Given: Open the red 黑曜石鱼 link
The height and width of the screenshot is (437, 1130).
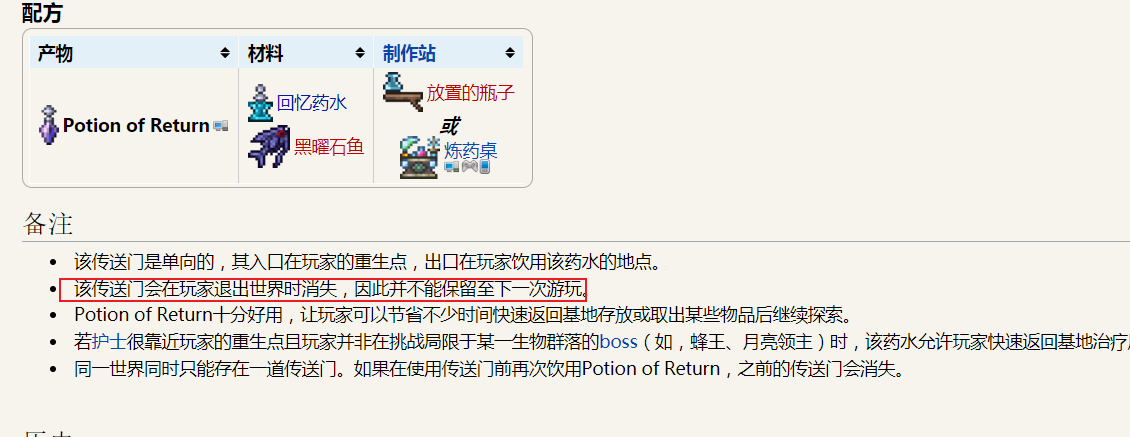Looking at the screenshot, I should coord(329,147).
